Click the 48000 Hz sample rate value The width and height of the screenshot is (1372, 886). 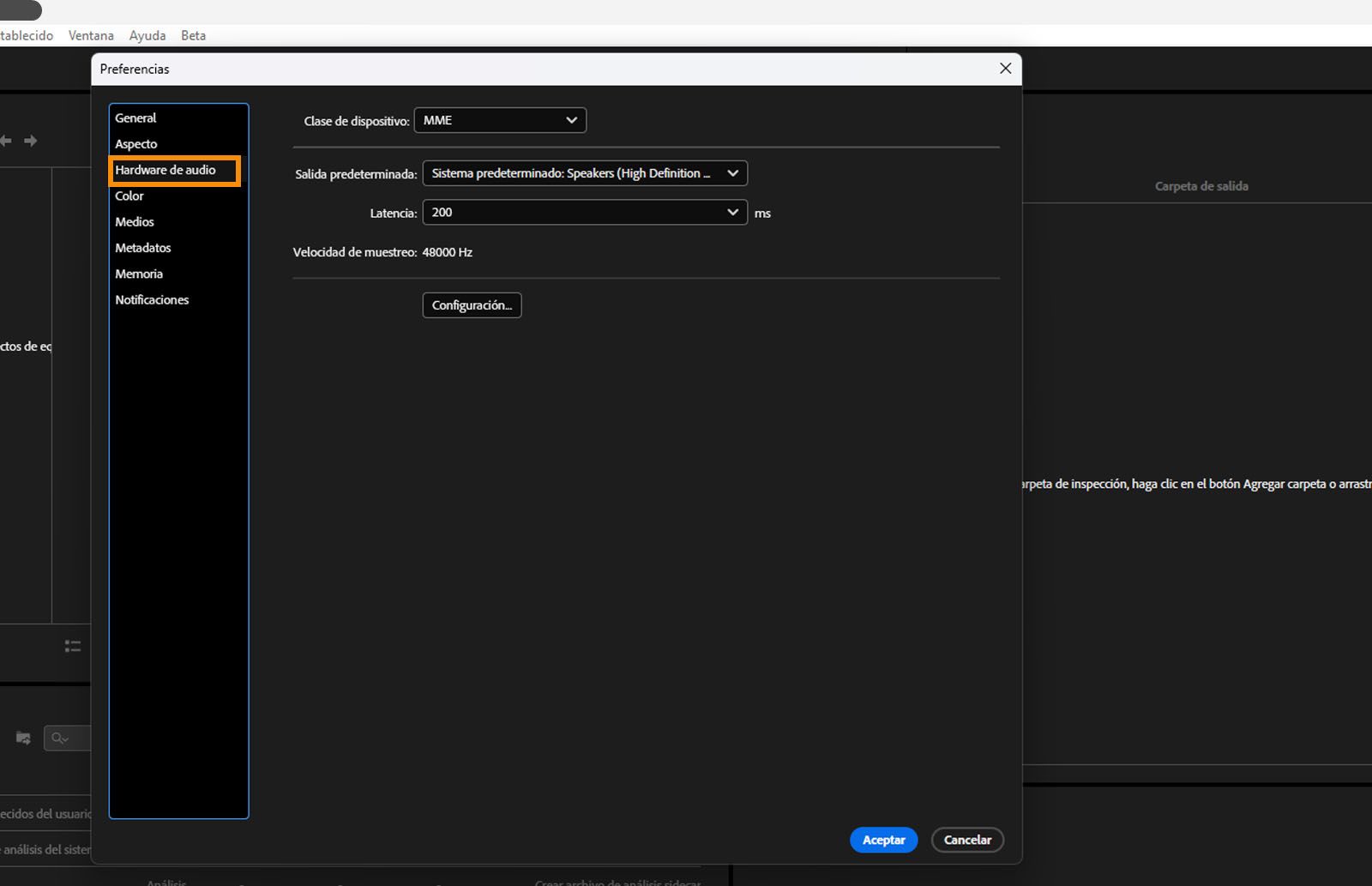(448, 252)
